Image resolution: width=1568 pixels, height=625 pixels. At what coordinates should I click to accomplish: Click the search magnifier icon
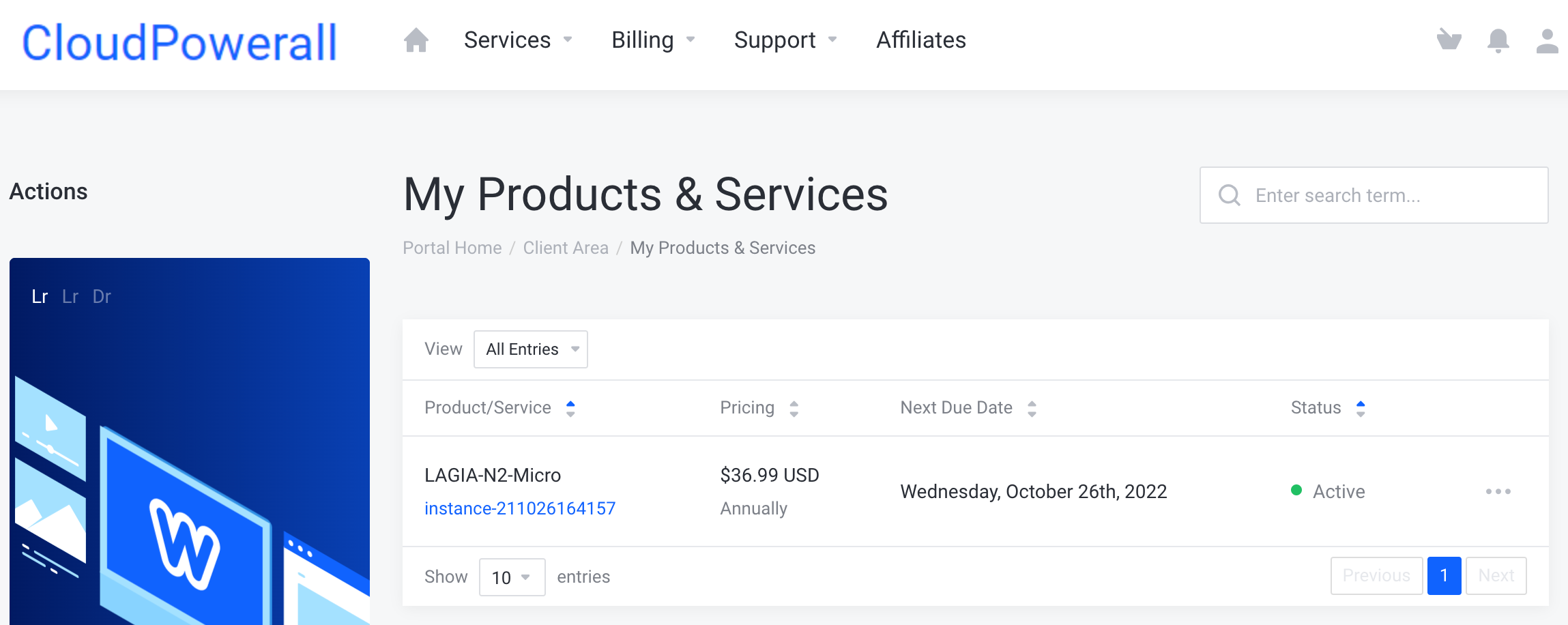[1230, 195]
